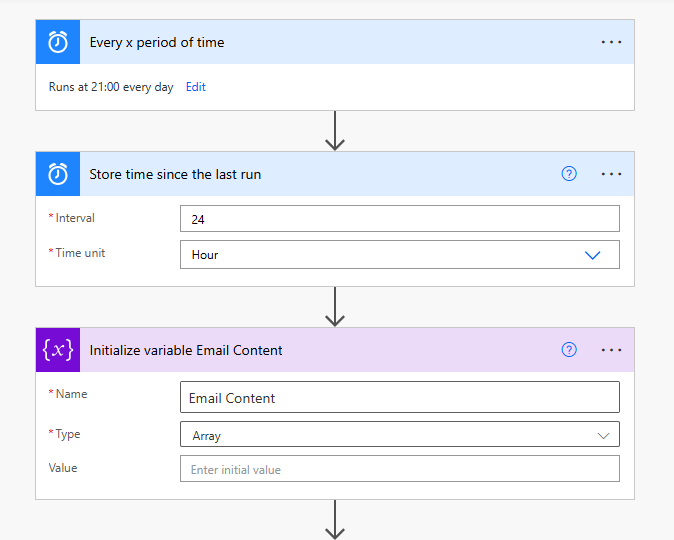Expand the Time unit dropdown

pyautogui.click(x=592, y=255)
